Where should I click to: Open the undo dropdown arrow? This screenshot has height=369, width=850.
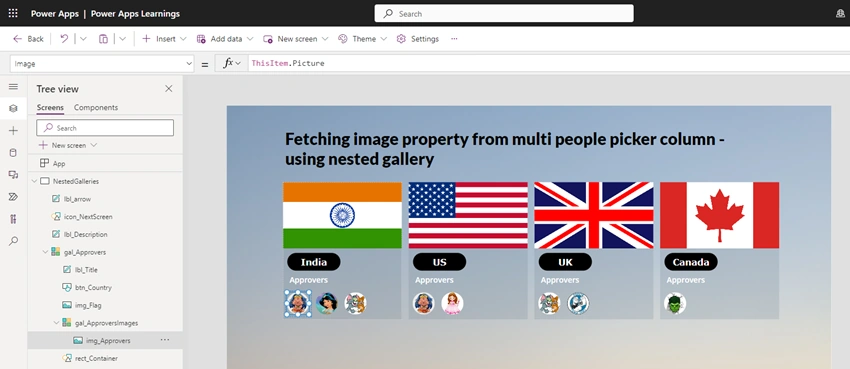[x=83, y=39]
